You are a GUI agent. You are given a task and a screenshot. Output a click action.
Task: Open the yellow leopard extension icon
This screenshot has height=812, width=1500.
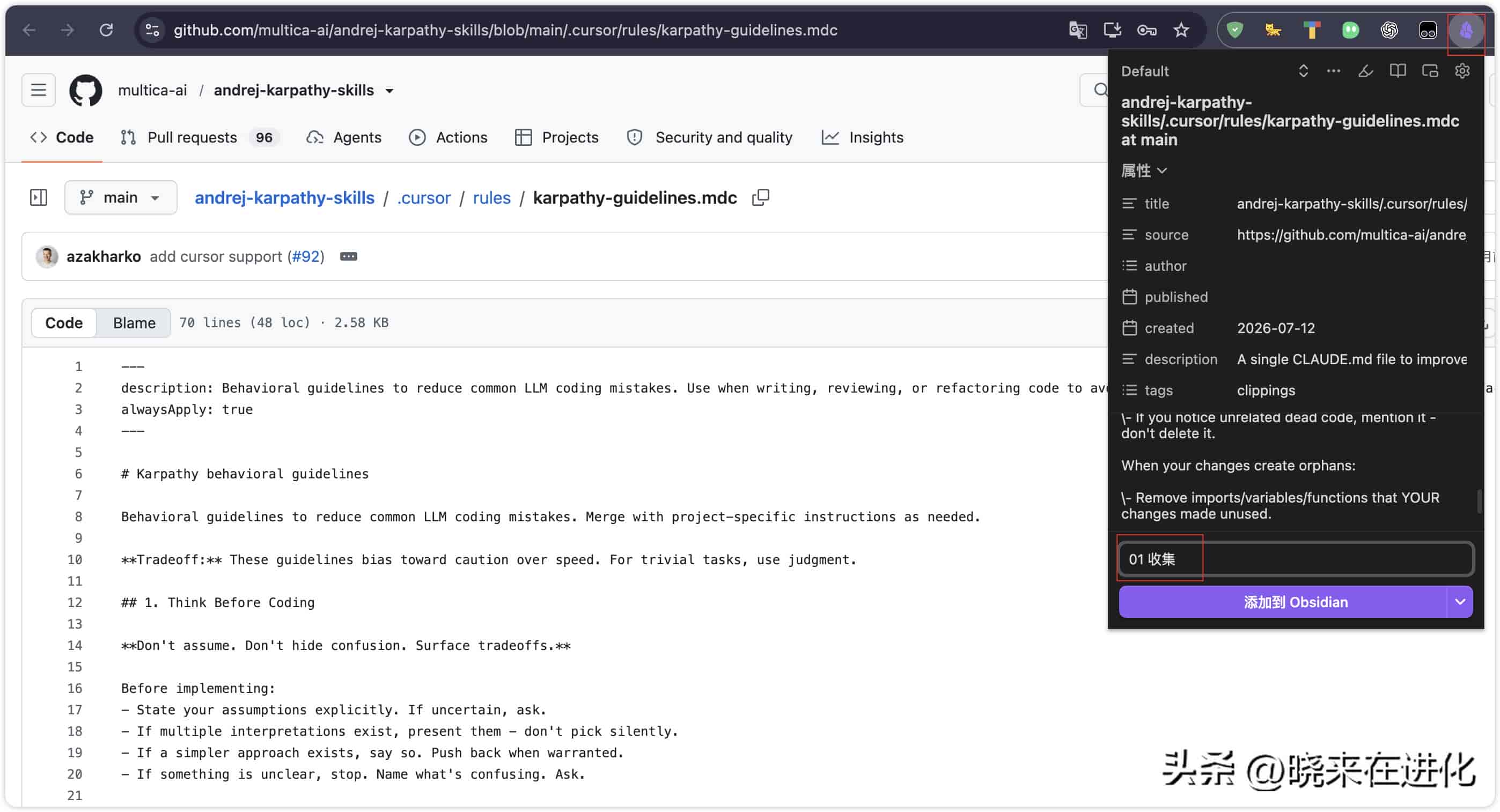coord(1273,30)
